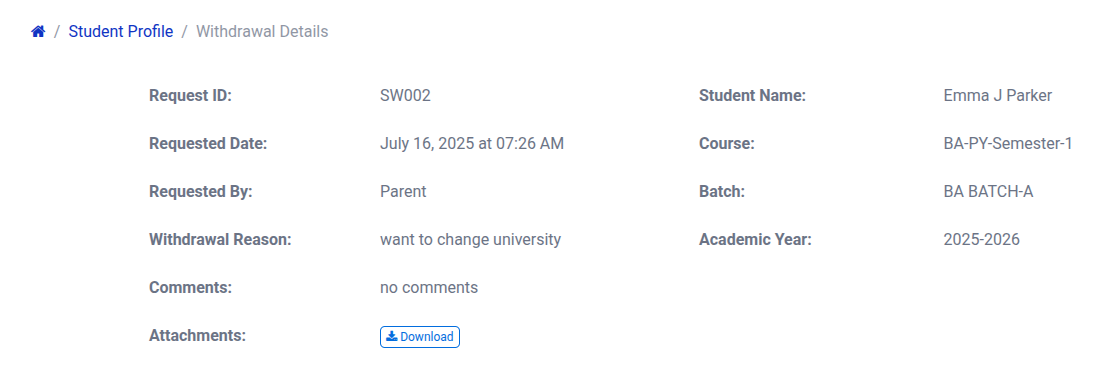Click the no comments text
This screenshot has height=390, width=1120.
tap(429, 288)
